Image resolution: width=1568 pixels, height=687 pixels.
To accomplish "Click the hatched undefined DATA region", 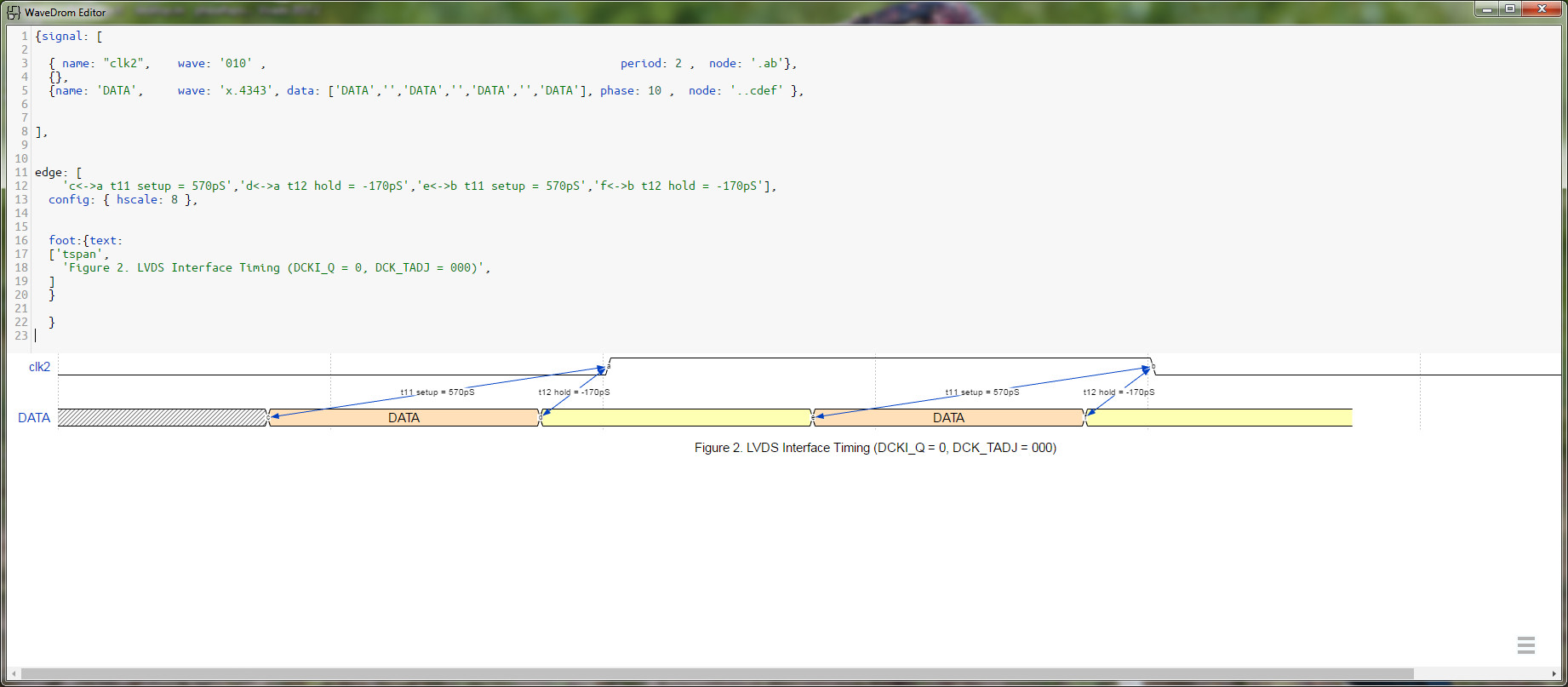I will (162, 418).
